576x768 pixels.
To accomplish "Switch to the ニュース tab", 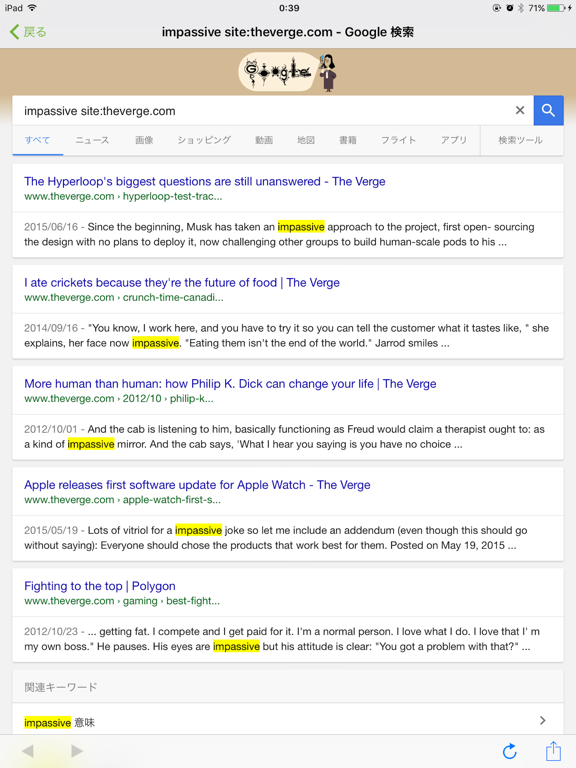I will click(x=92, y=140).
